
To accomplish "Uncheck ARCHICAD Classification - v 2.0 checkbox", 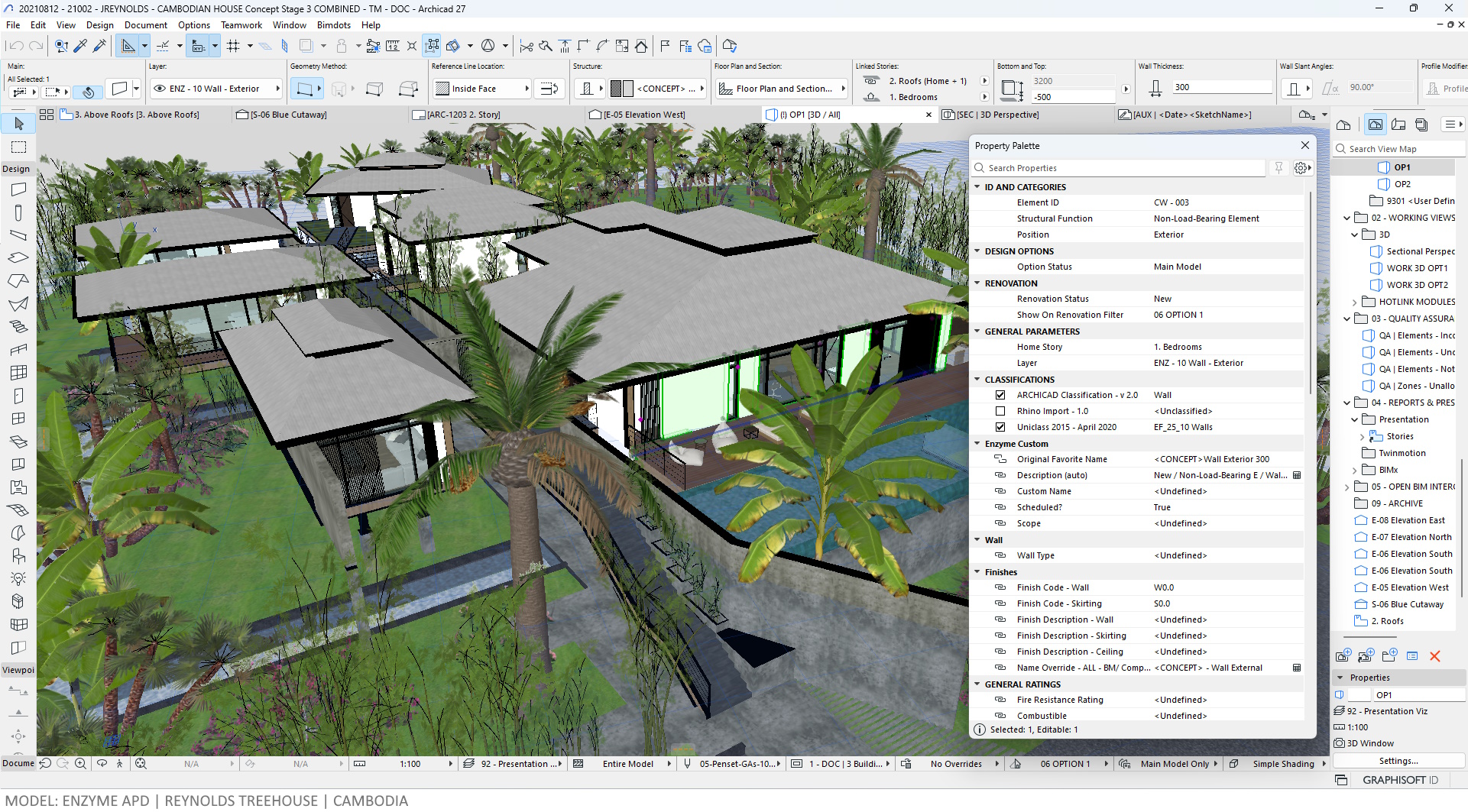I will tap(1000, 396).
